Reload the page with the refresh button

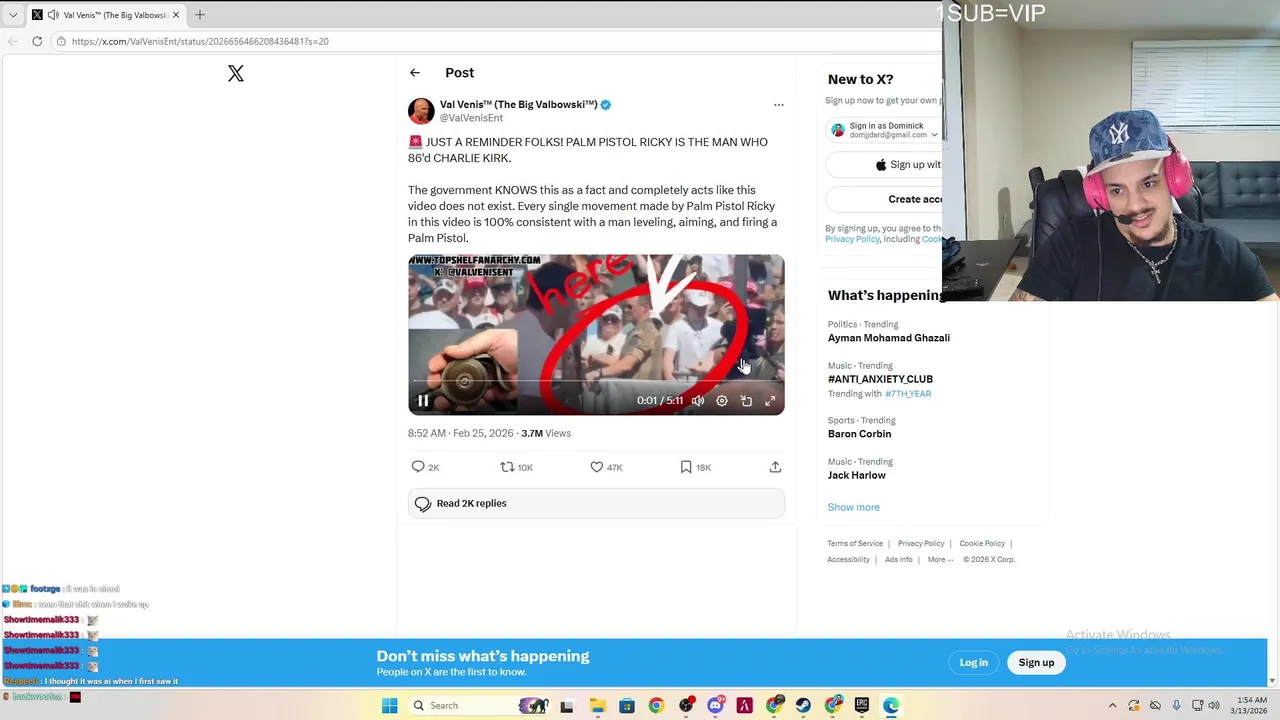(37, 41)
